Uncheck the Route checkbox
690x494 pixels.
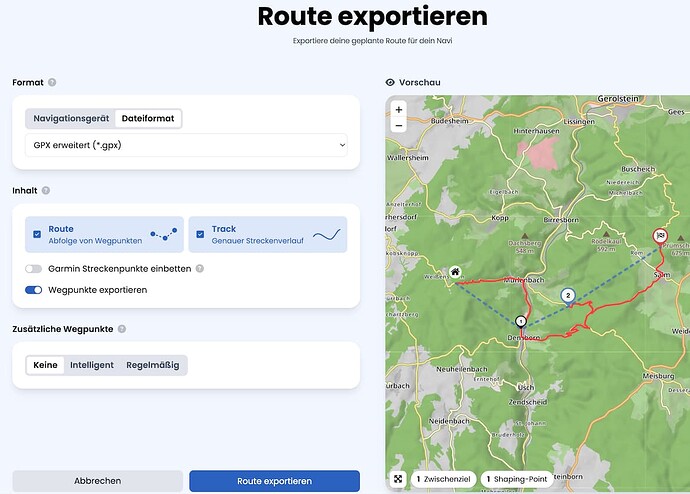pyautogui.click(x=37, y=234)
